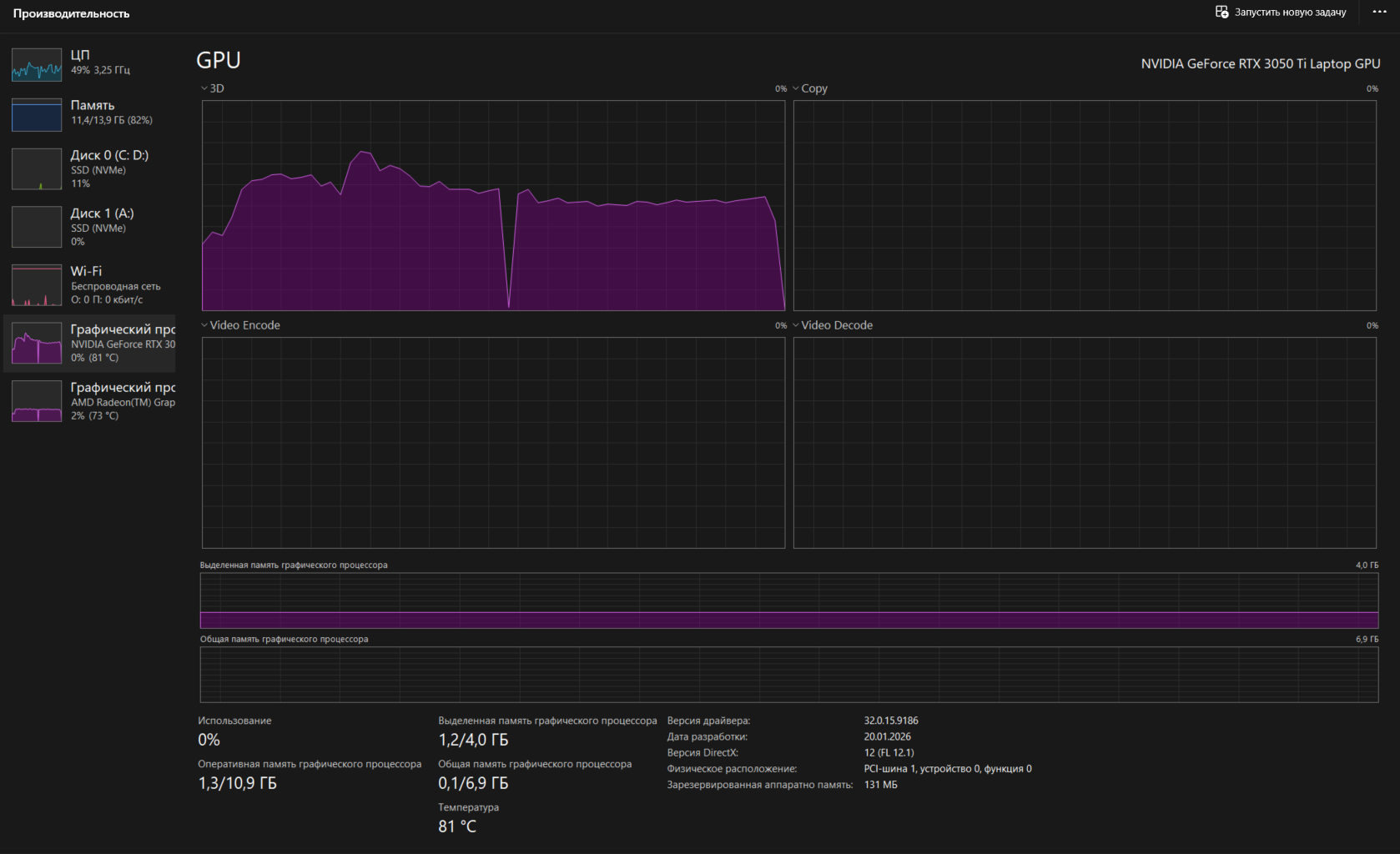Select Диск 0 (C: D:) in sidebar
This screenshot has width=1400, height=854.
coord(90,168)
